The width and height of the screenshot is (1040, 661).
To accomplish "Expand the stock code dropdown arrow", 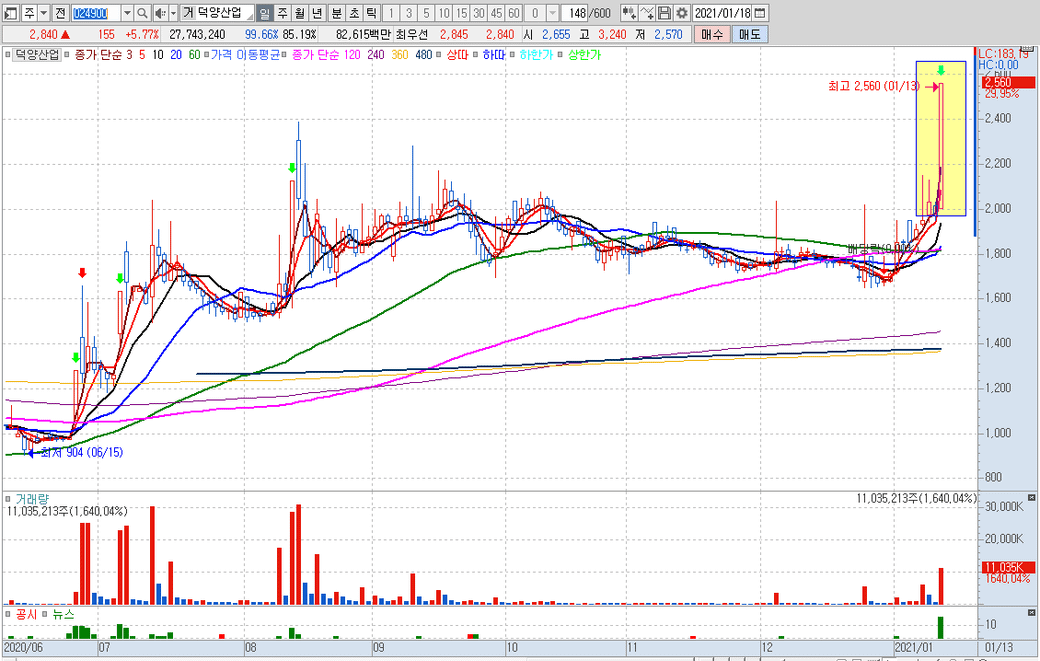I will click(x=126, y=13).
